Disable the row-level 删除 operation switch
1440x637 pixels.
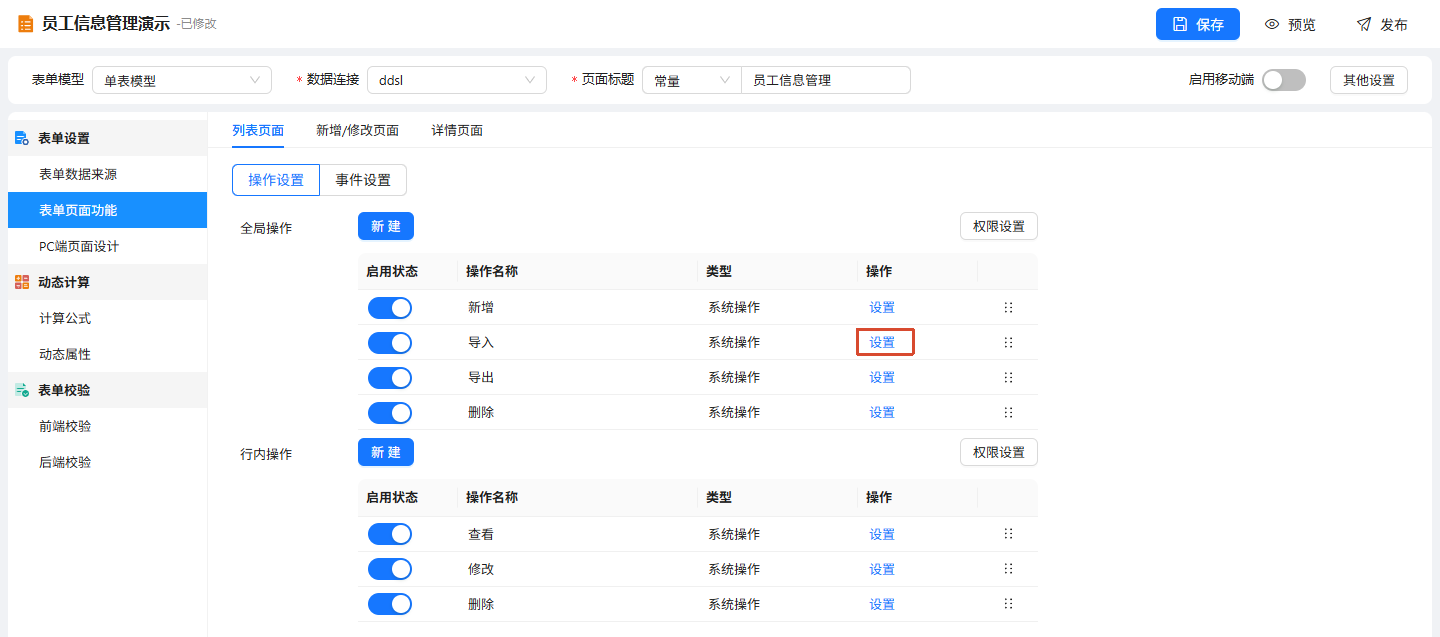click(390, 604)
